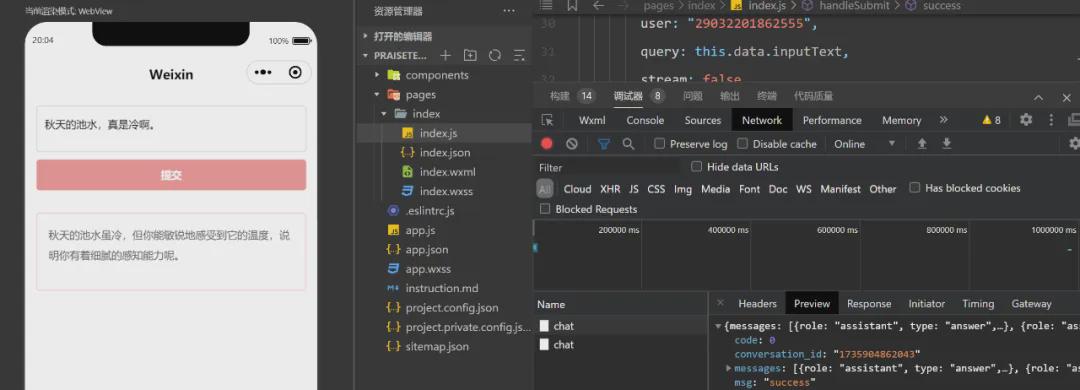The height and width of the screenshot is (390, 1080).
Task: Switch to the Console tab
Action: tap(645, 120)
